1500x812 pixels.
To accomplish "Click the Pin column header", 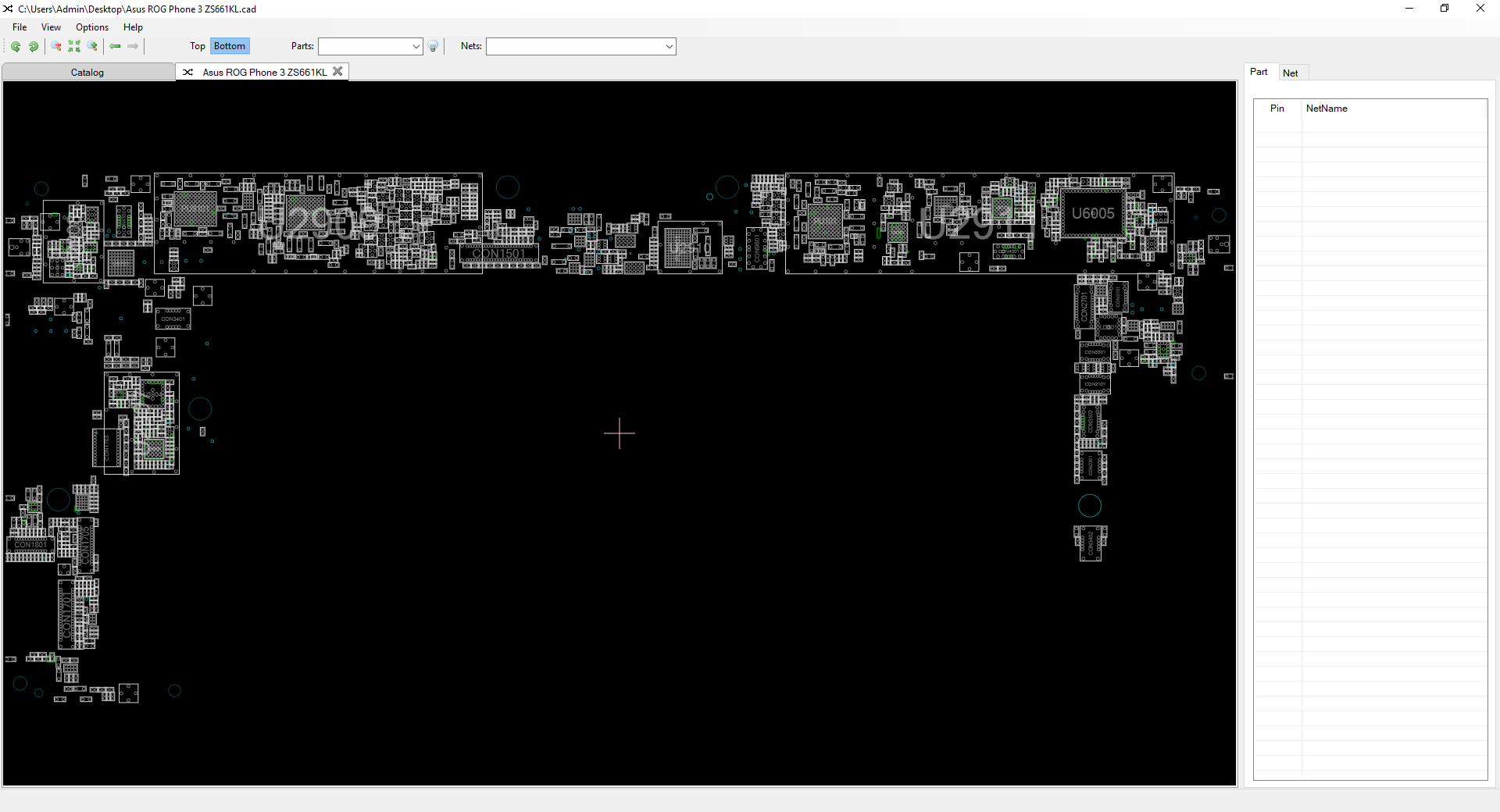I will click(x=1277, y=109).
